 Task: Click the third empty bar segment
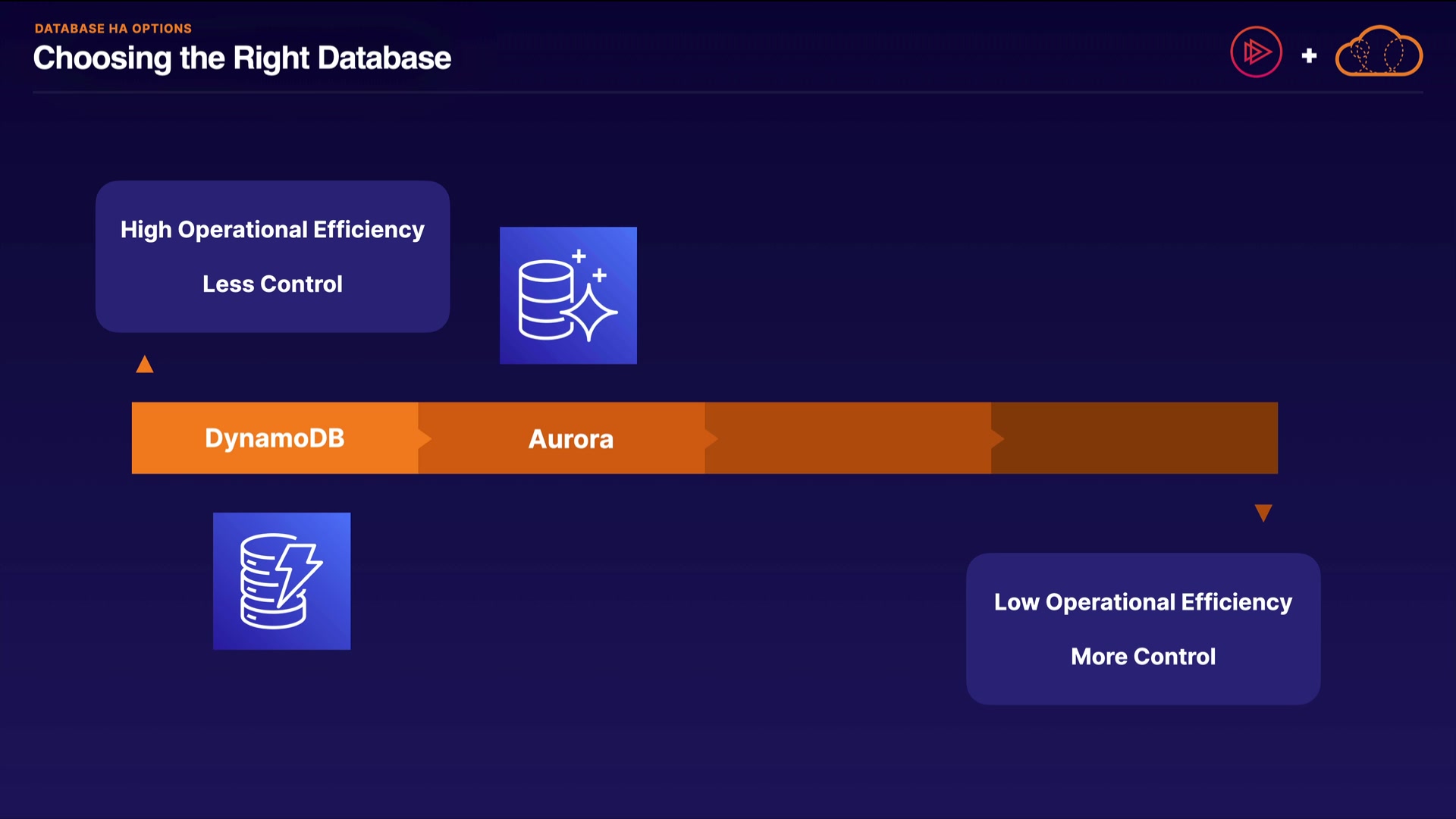(x=849, y=438)
